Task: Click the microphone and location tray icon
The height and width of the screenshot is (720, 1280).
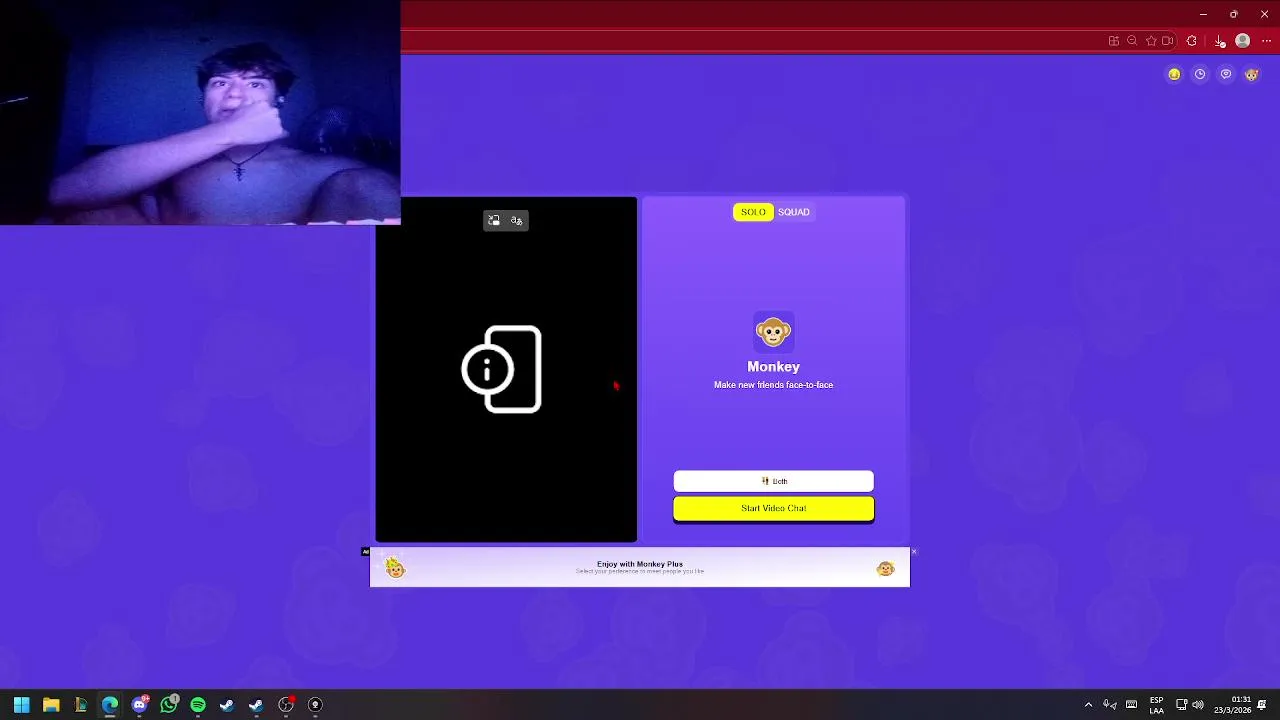Action: (x=1109, y=705)
